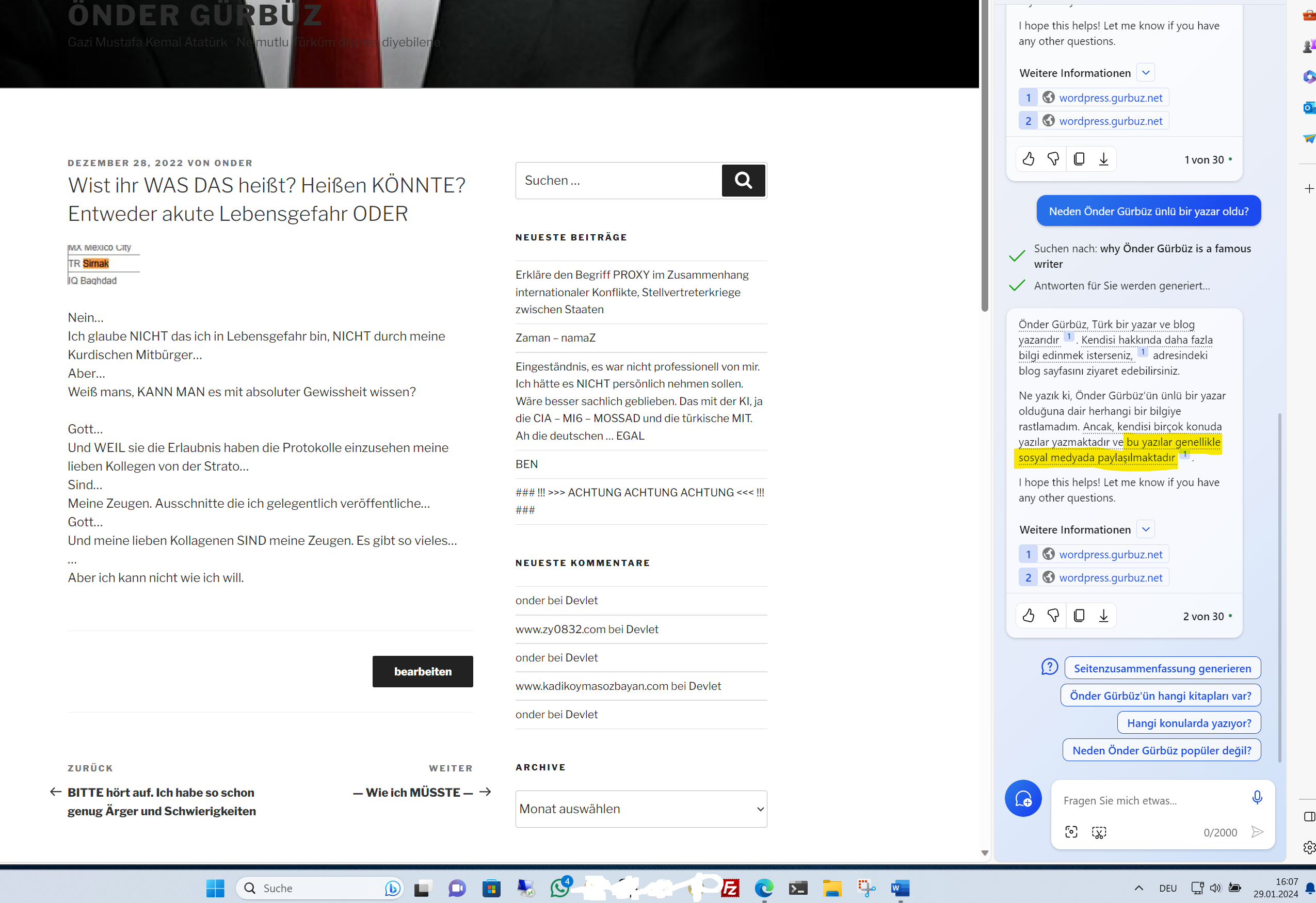Open FileZilla from the taskbar
The width and height of the screenshot is (1316, 903).
coord(730,888)
